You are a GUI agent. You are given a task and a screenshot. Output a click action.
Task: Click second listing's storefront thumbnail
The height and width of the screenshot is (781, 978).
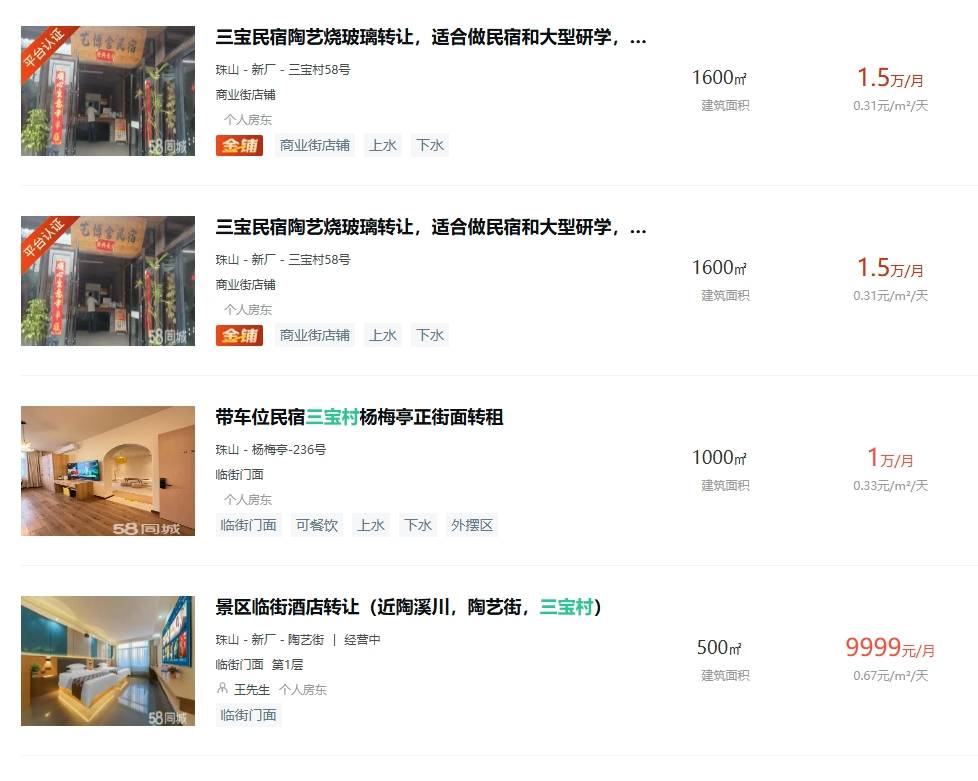(108, 281)
